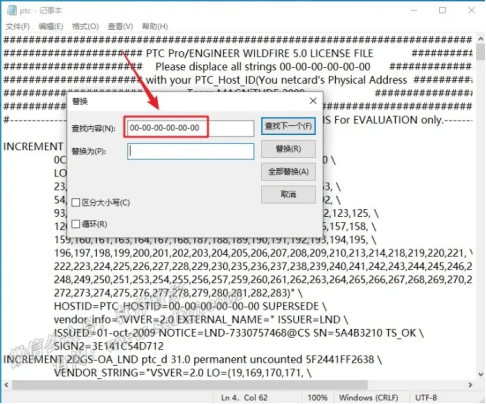Click the line starting with 248,249,250
486x404 pixels.
(263, 280)
